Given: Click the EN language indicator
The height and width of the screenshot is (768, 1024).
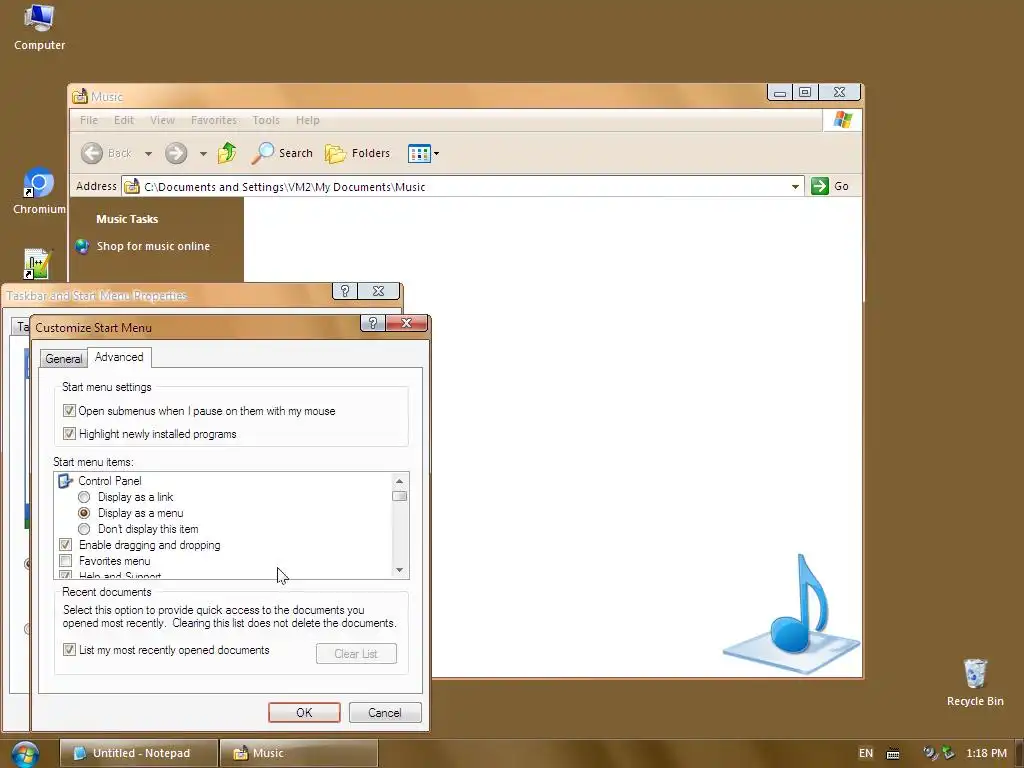Looking at the screenshot, I should 866,753.
